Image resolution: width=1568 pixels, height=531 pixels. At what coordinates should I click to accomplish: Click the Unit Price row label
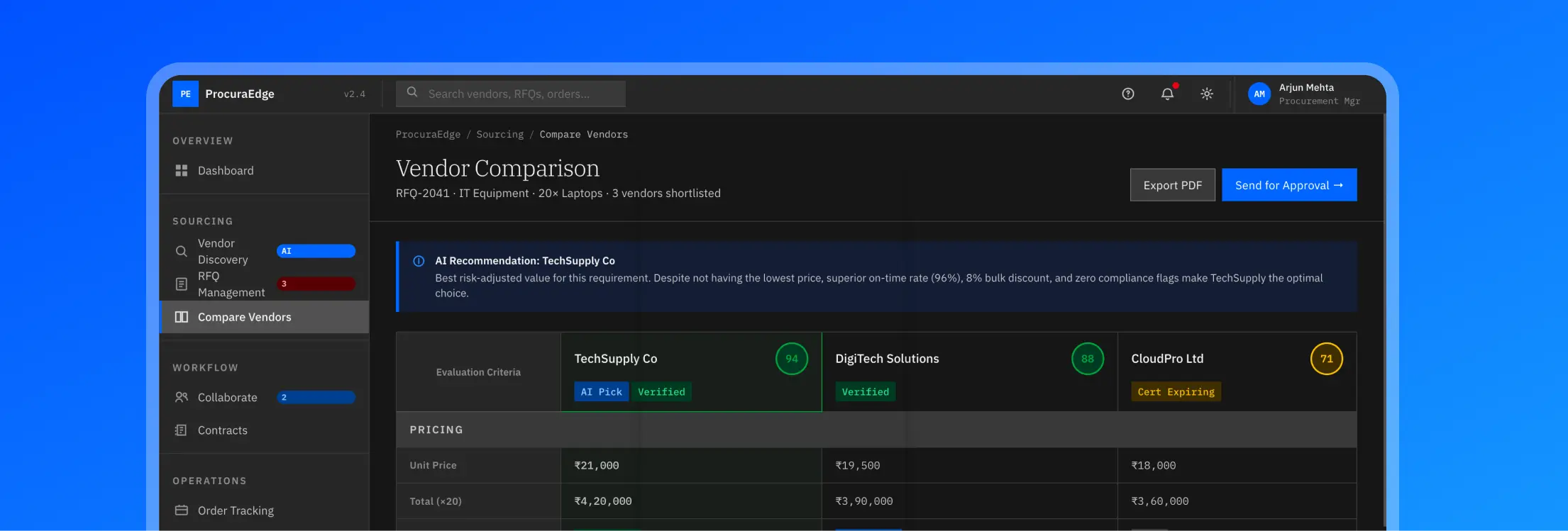click(433, 466)
